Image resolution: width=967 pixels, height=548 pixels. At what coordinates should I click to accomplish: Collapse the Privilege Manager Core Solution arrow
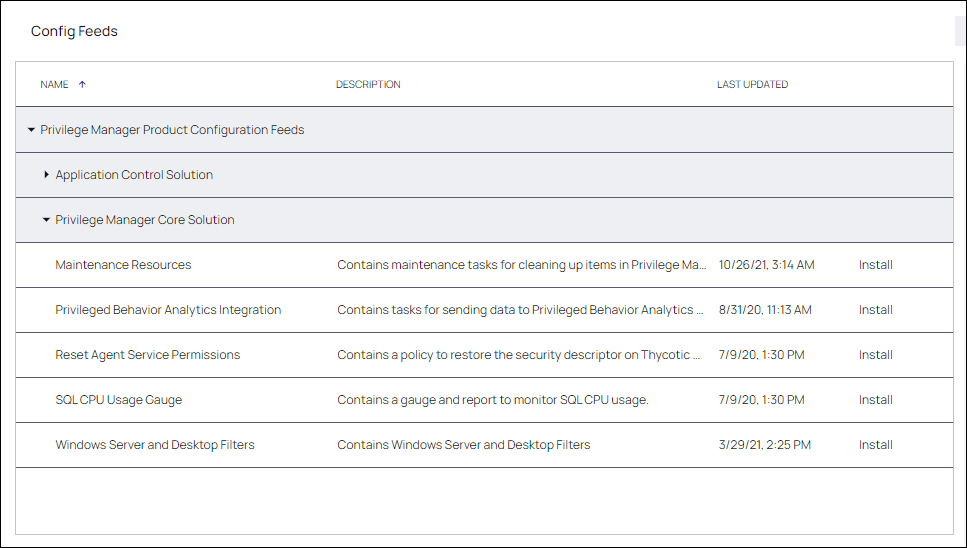(x=46, y=219)
